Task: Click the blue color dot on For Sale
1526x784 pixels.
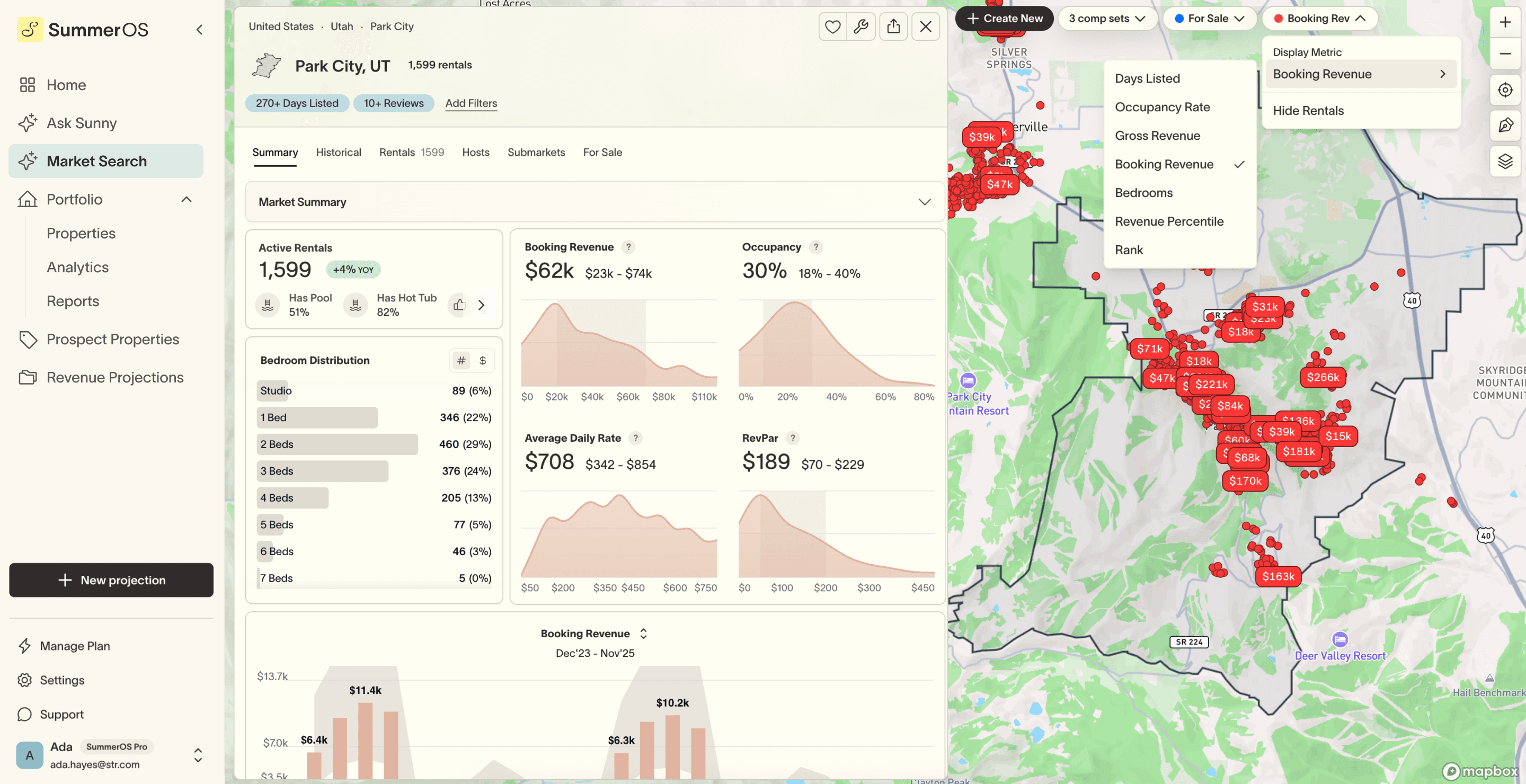Action: [x=1179, y=19]
